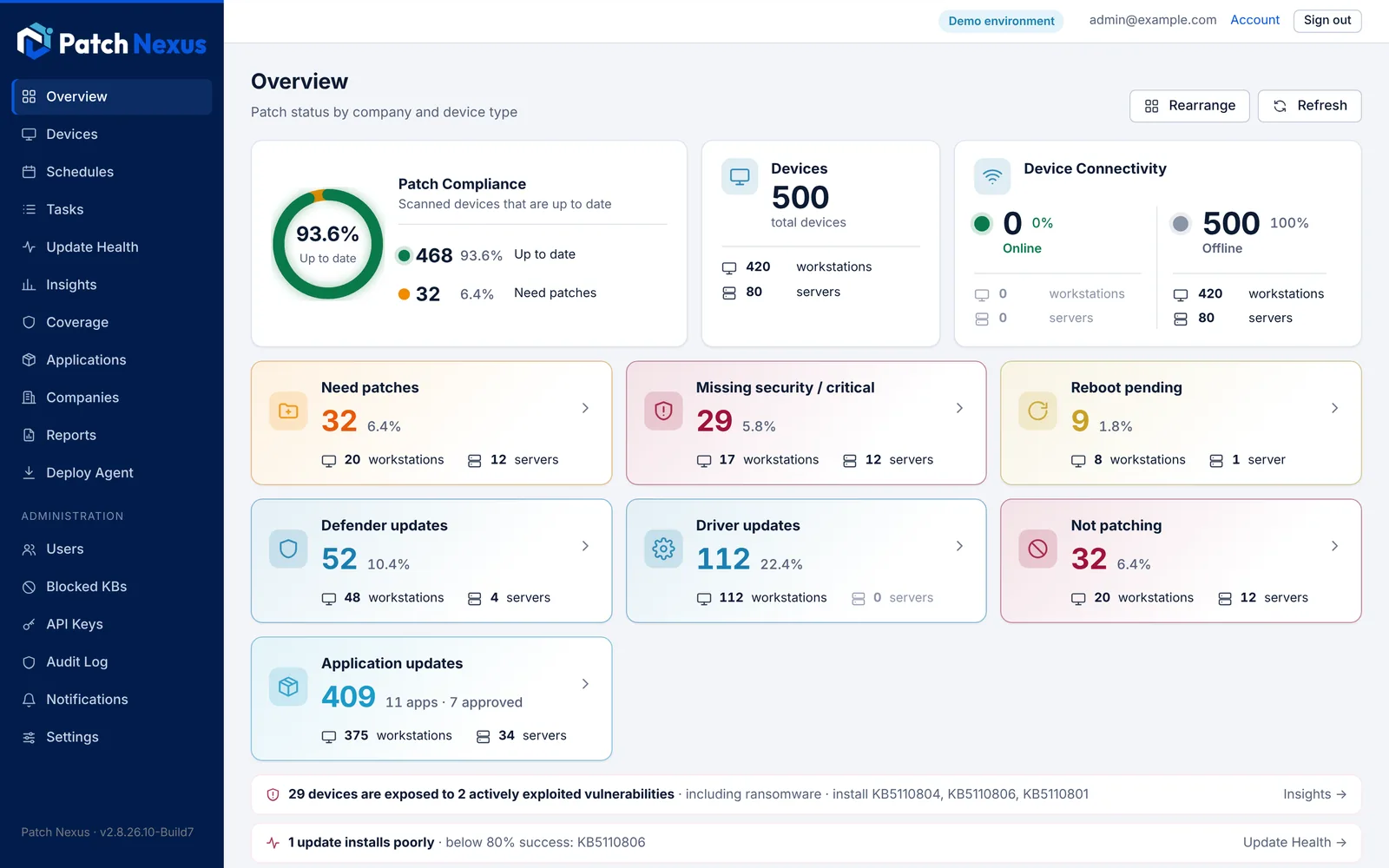The height and width of the screenshot is (868, 1389).
Task: Click the wifi icon in Device Connectivity card
Action: click(x=992, y=176)
